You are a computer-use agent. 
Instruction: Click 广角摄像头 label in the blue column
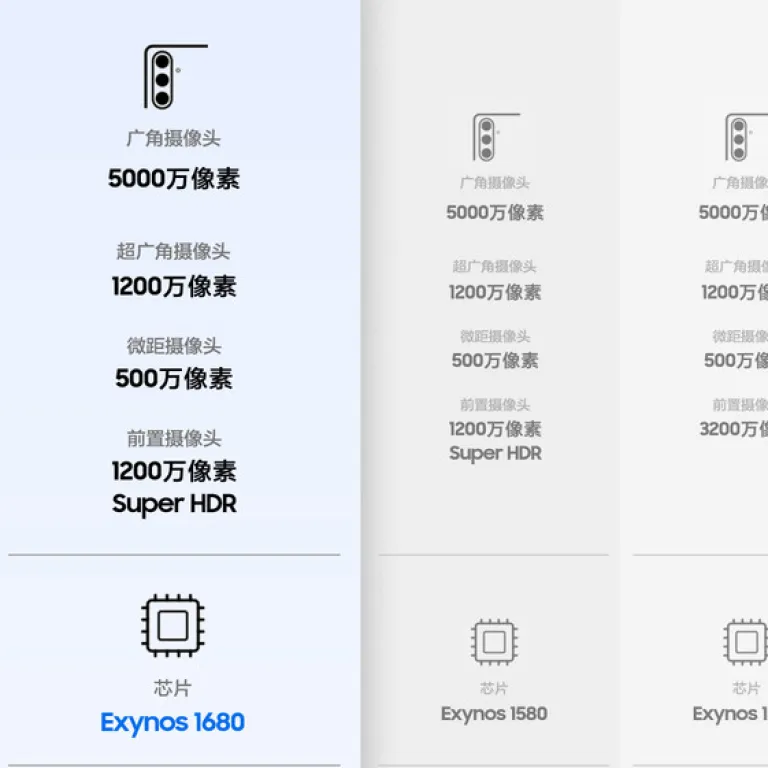click(x=173, y=138)
